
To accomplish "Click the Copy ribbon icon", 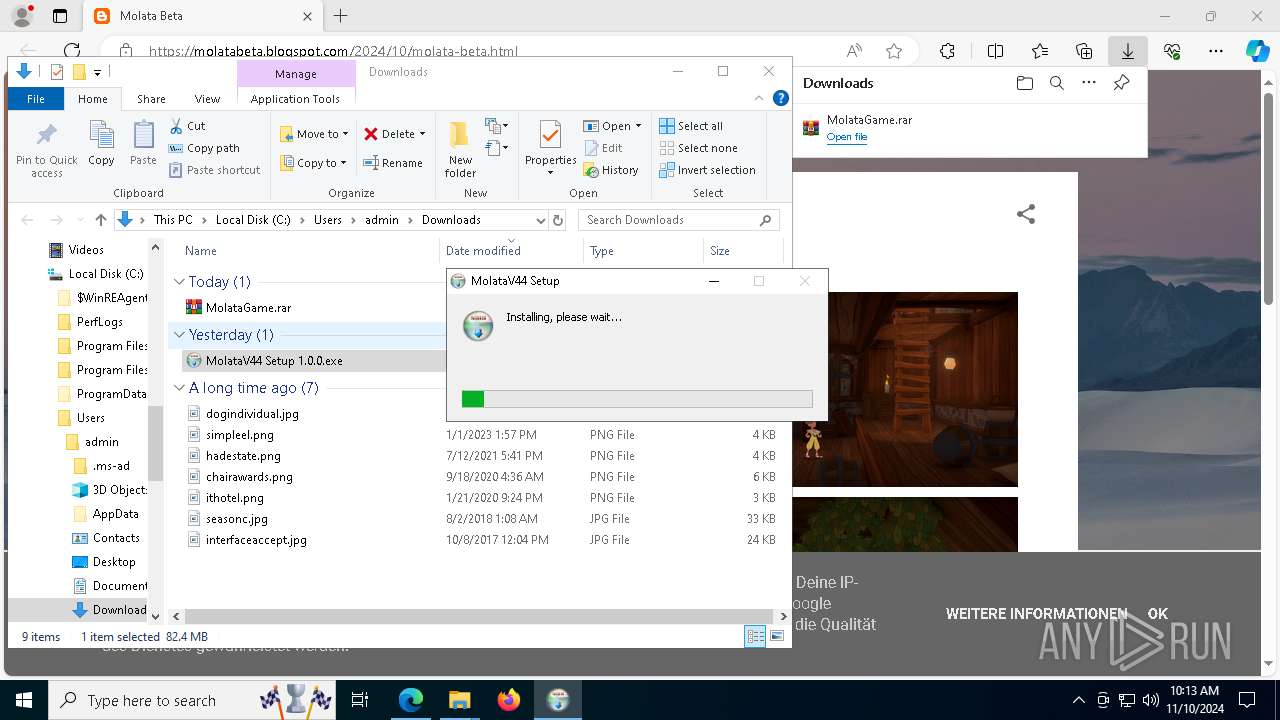I will click(x=101, y=143).
